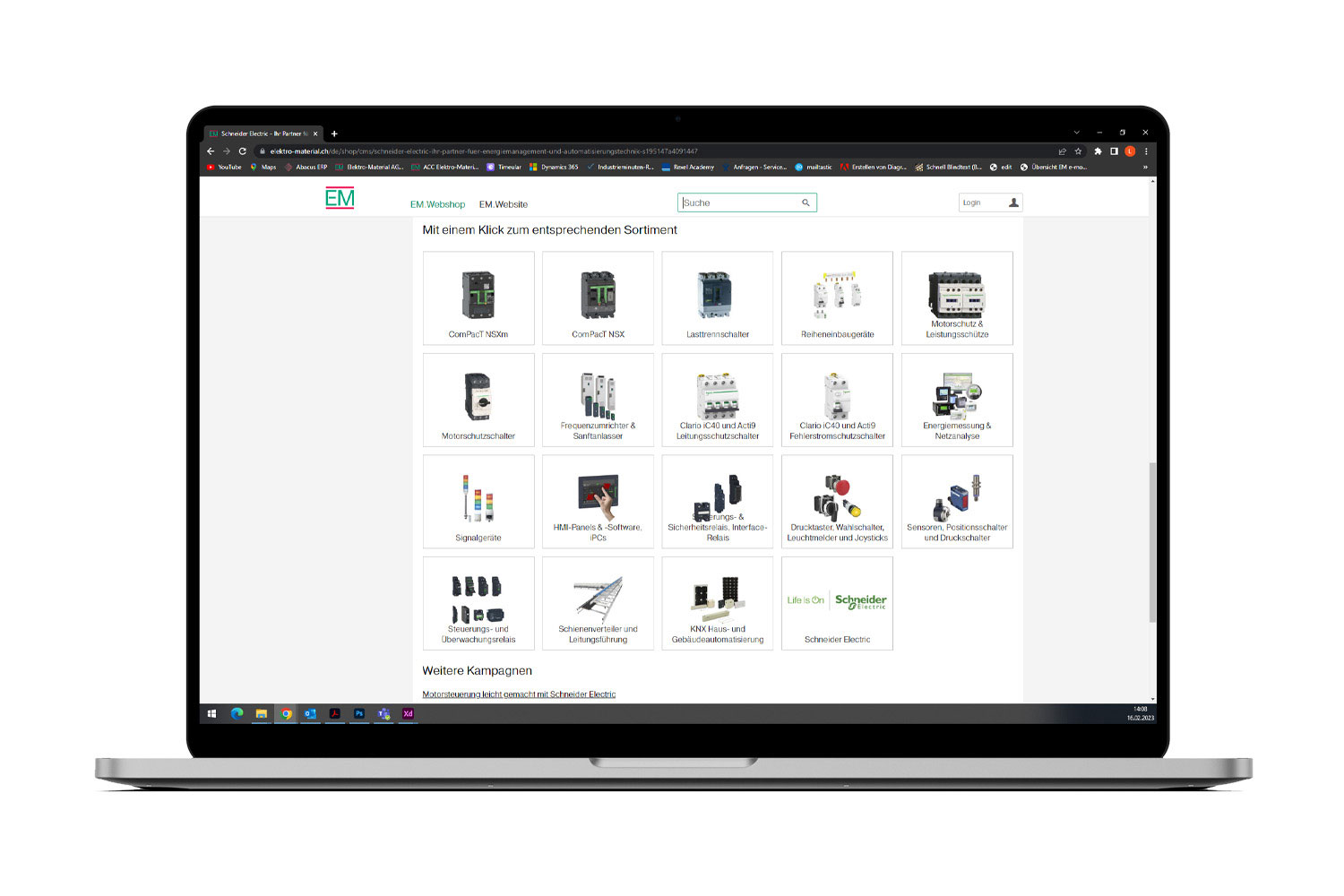
Task: Open Adobe Acrobat from taskbar
Action: (x=334, y=714)
